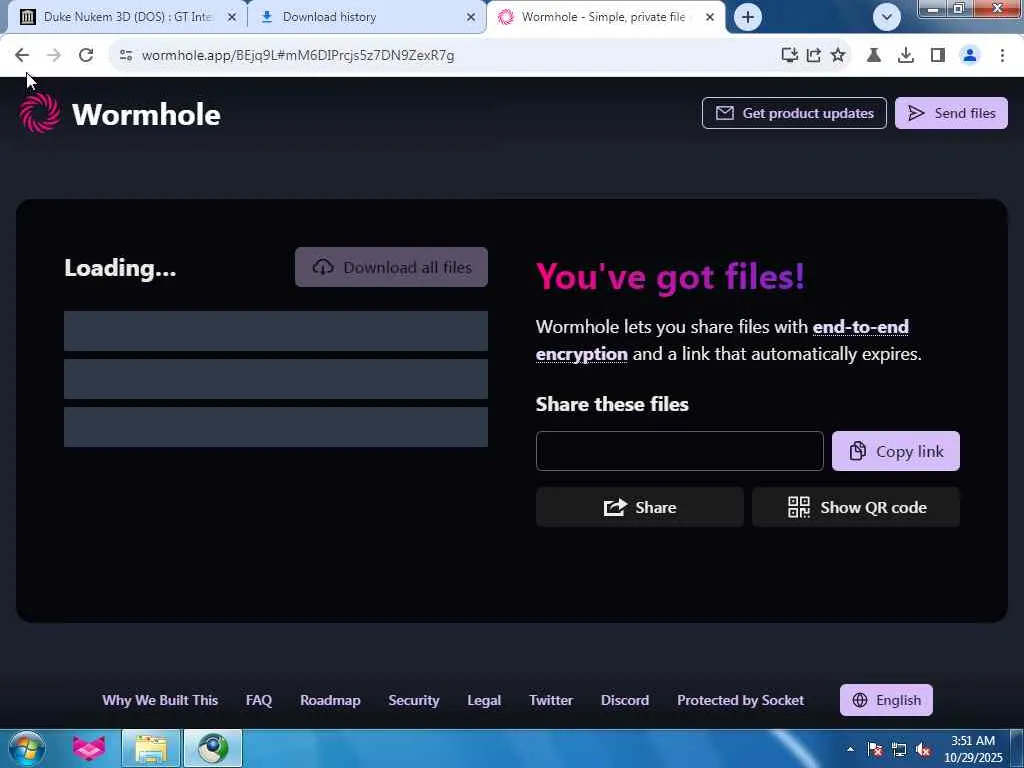Select the Wormhole tab
1024x768 pixels.
603,17
